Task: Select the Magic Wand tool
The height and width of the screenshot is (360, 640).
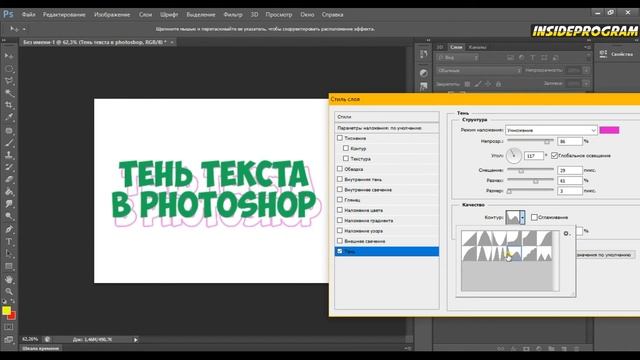Action: [9, 93]
